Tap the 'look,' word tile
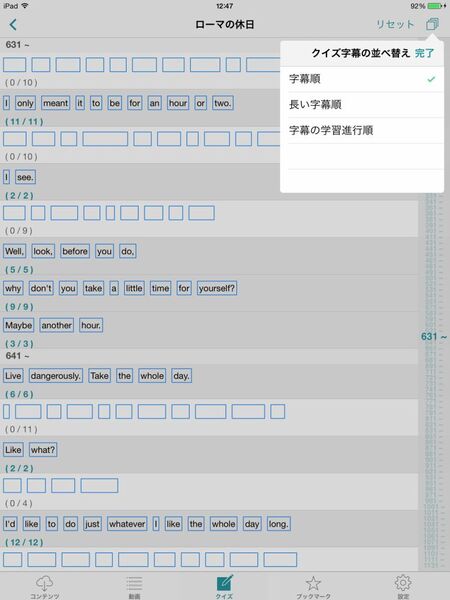Image resolution: width=450 pixels, height=600 pixels. tap(43, 251)
